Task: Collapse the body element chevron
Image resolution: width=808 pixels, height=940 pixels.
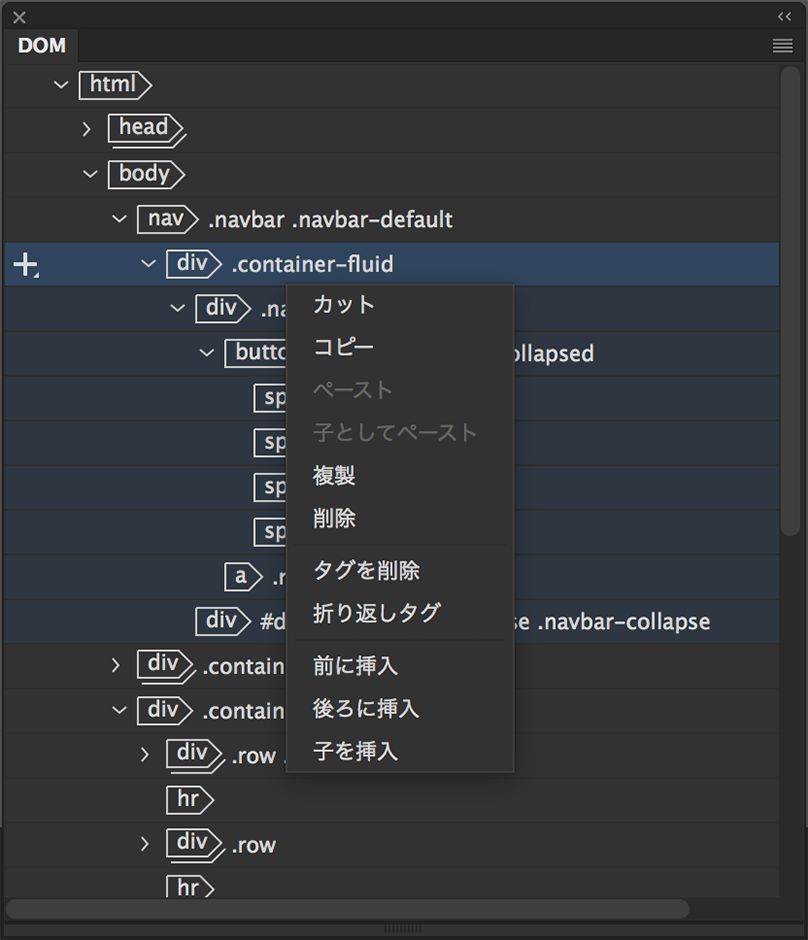Action: pos(89,174)
